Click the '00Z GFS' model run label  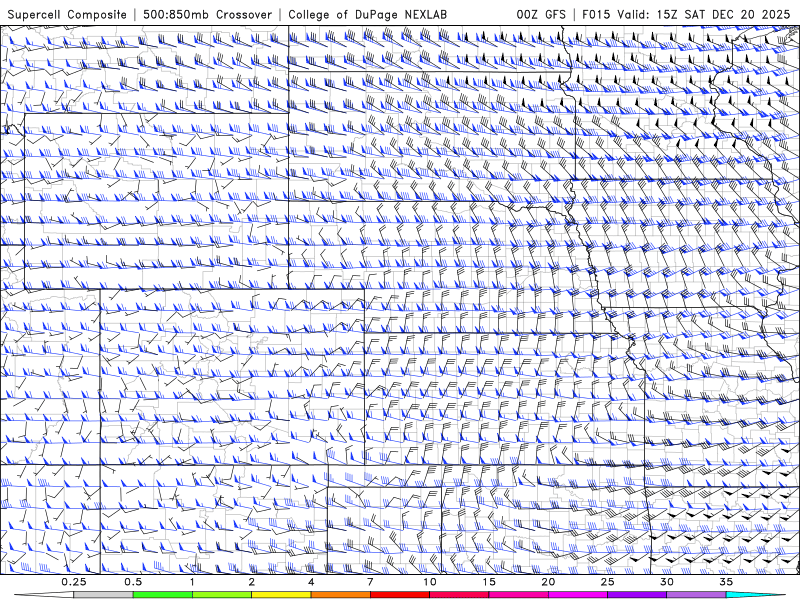click(541, 14)
